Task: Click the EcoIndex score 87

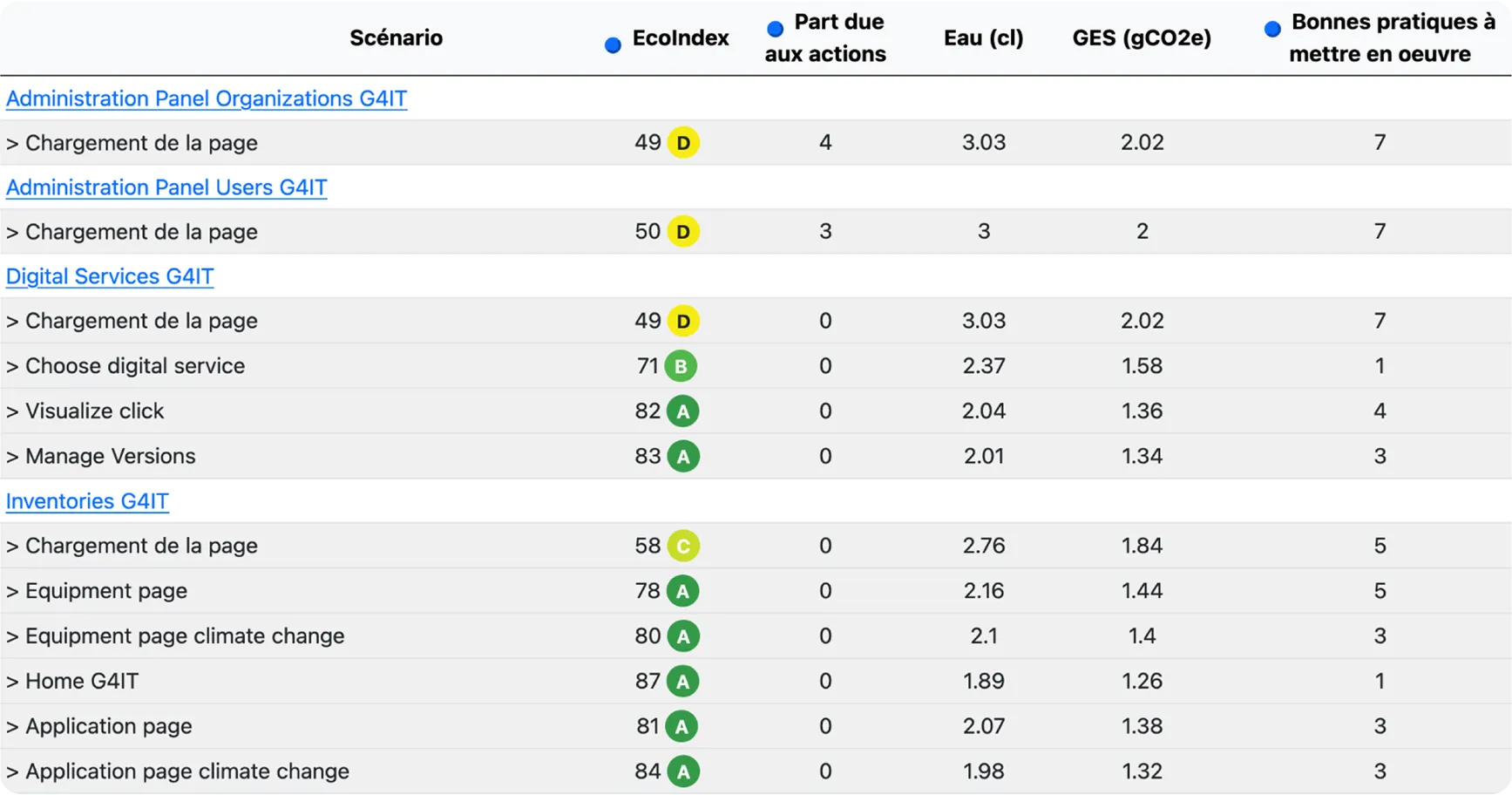Action: click(648, 681)
